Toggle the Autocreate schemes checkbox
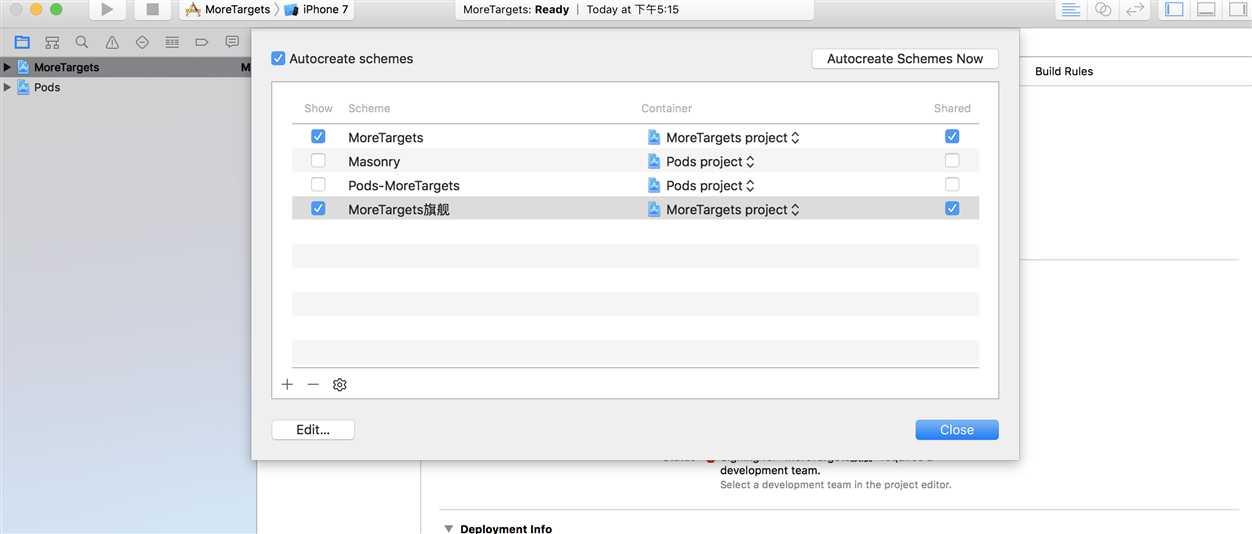 [x=278, y=59]
